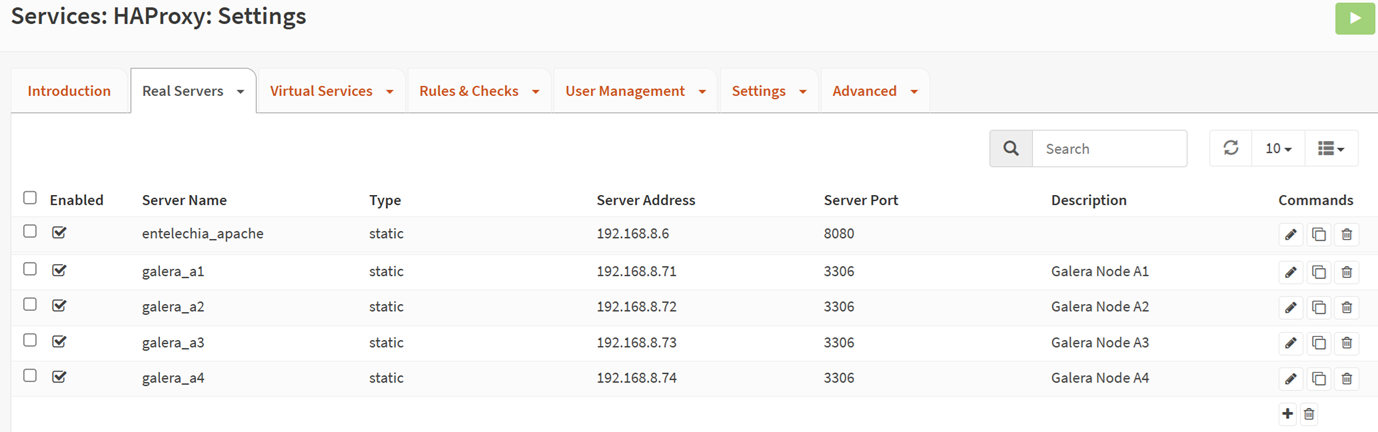The height and width of the screenshot is (432, 1378).
Task: Add a new real server with plus icon
Action: (1287, 414)
